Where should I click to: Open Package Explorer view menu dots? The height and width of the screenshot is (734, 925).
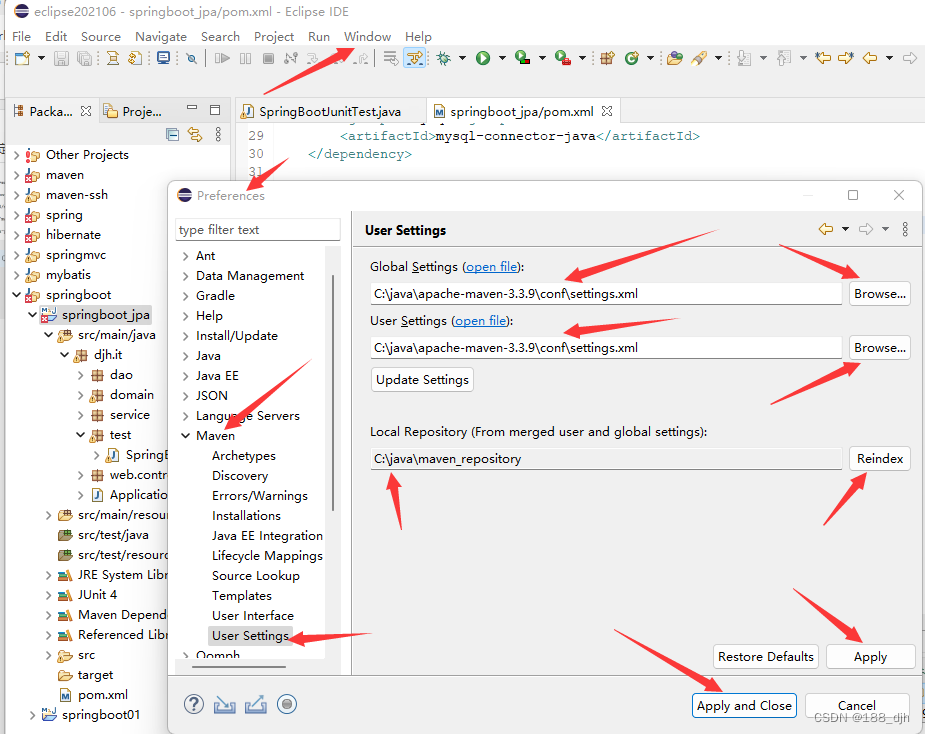click(218, 135)
